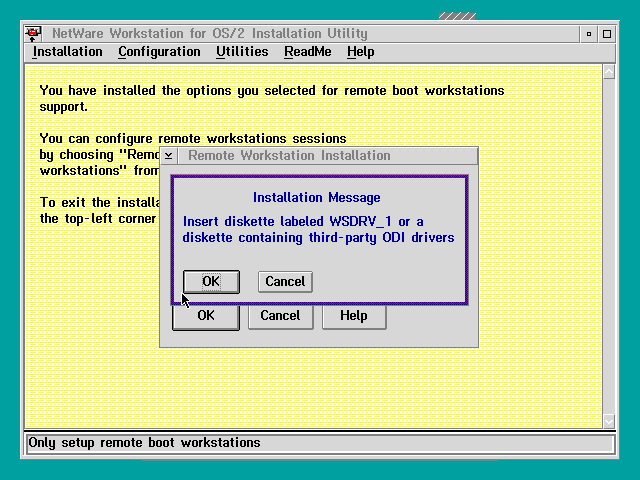
Task: Click status text 'Only setup remote boot workstations'
Action: (x=144, y=443)
